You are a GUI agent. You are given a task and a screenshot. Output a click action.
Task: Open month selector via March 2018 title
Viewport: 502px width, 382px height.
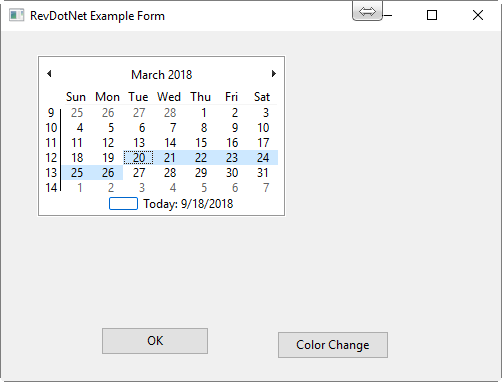pos(162,74)
